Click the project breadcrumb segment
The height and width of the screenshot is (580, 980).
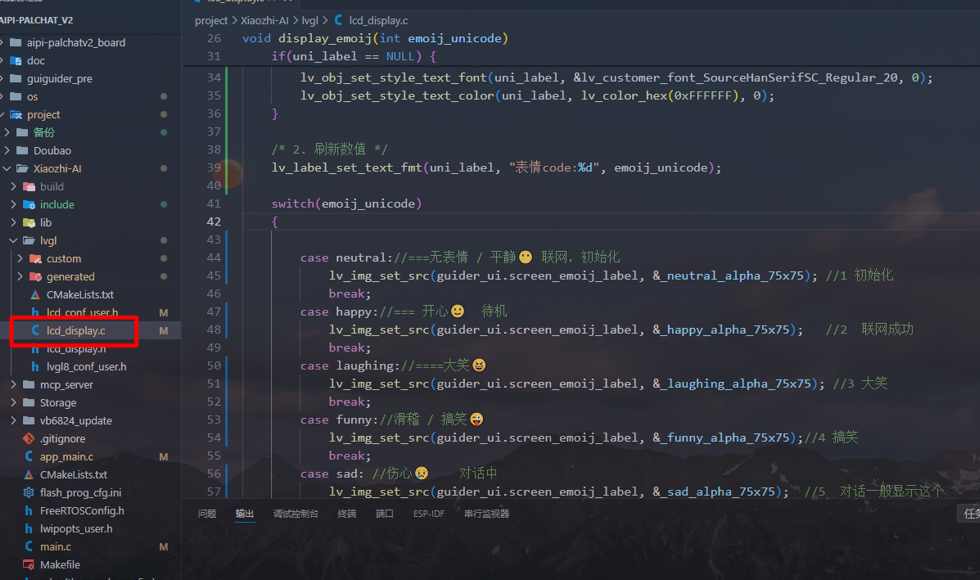point(211,20)
